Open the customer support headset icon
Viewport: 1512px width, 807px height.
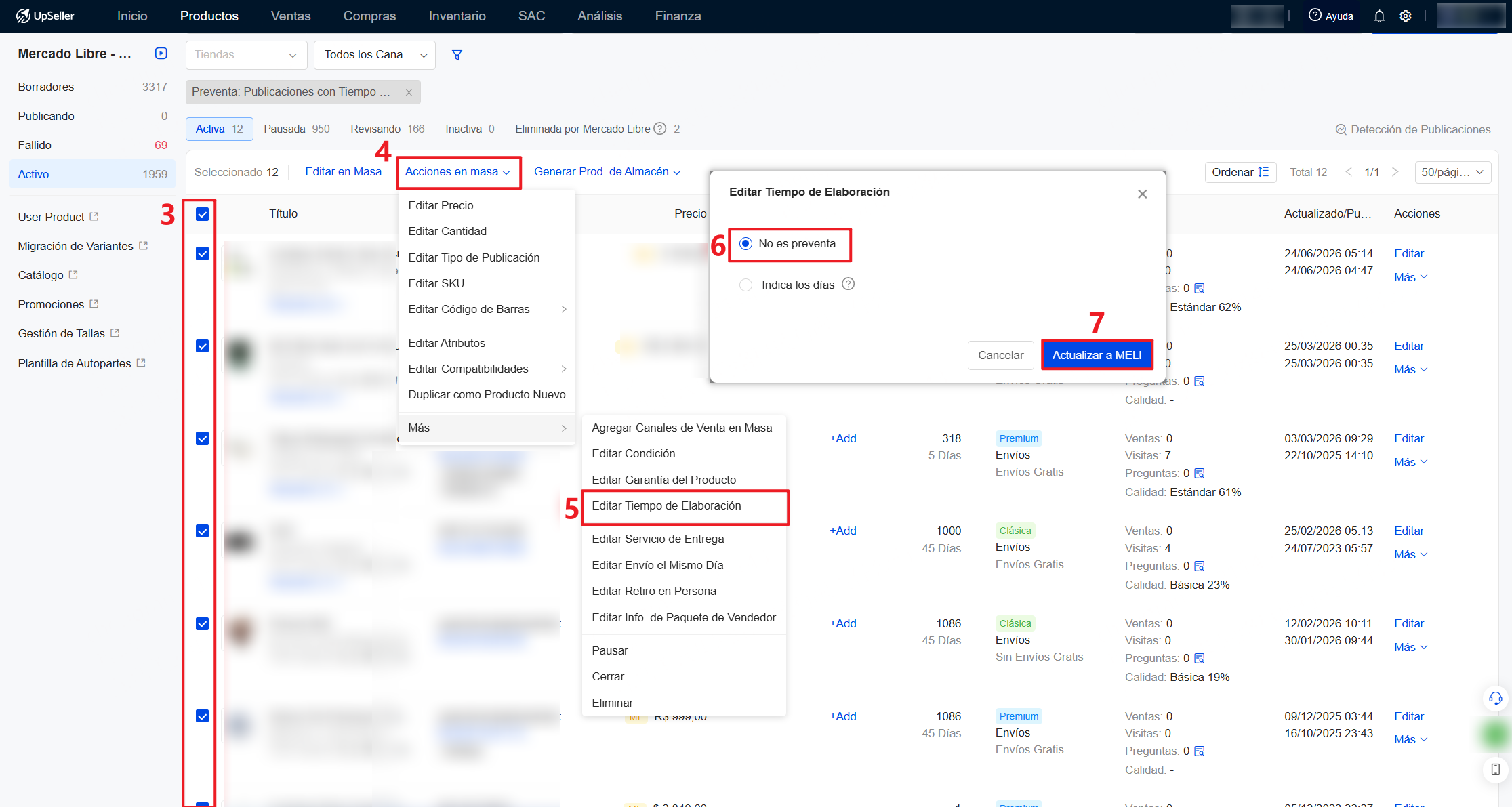[x=1495, y=699]
